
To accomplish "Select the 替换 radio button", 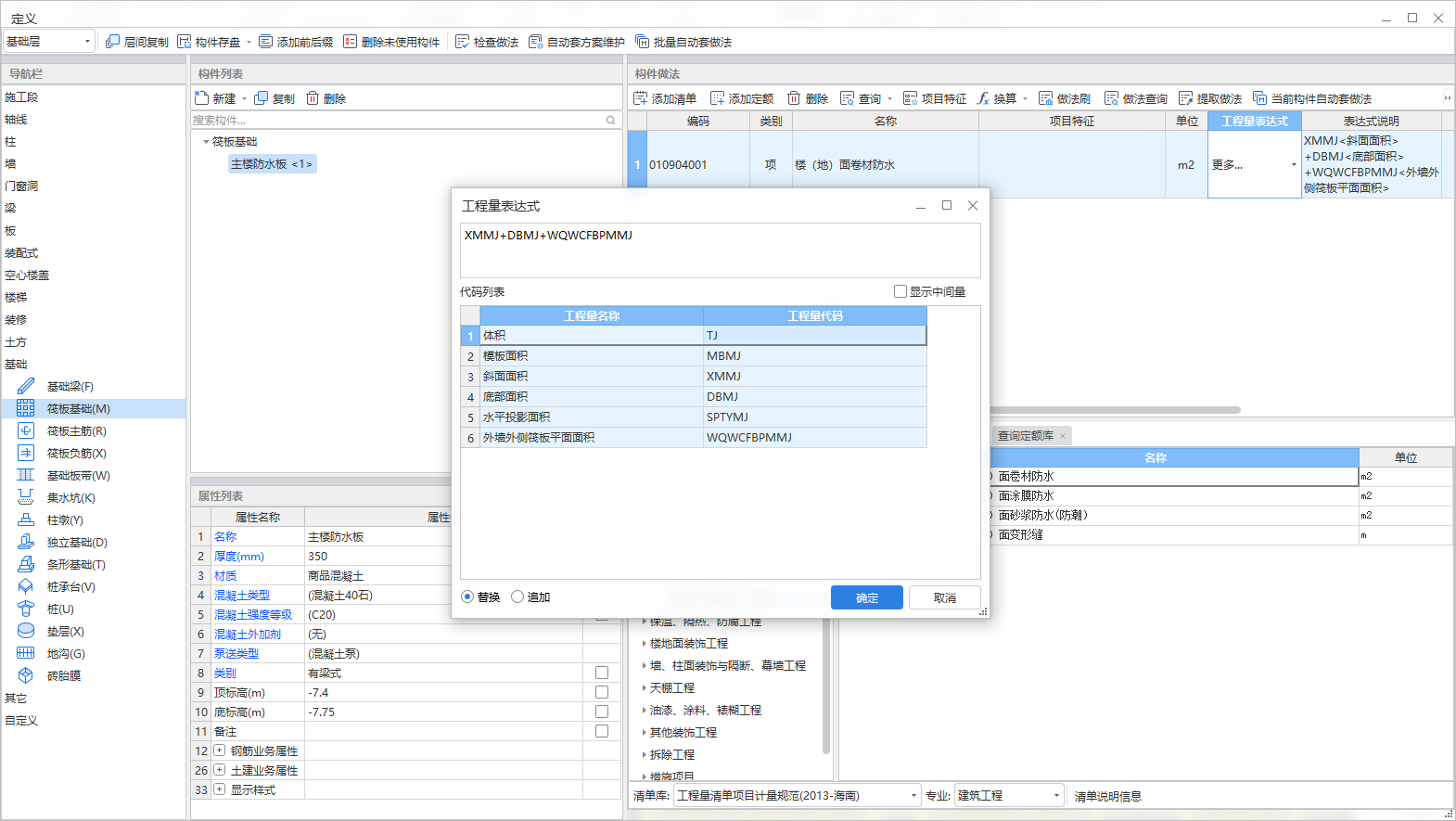I will 467,597.
